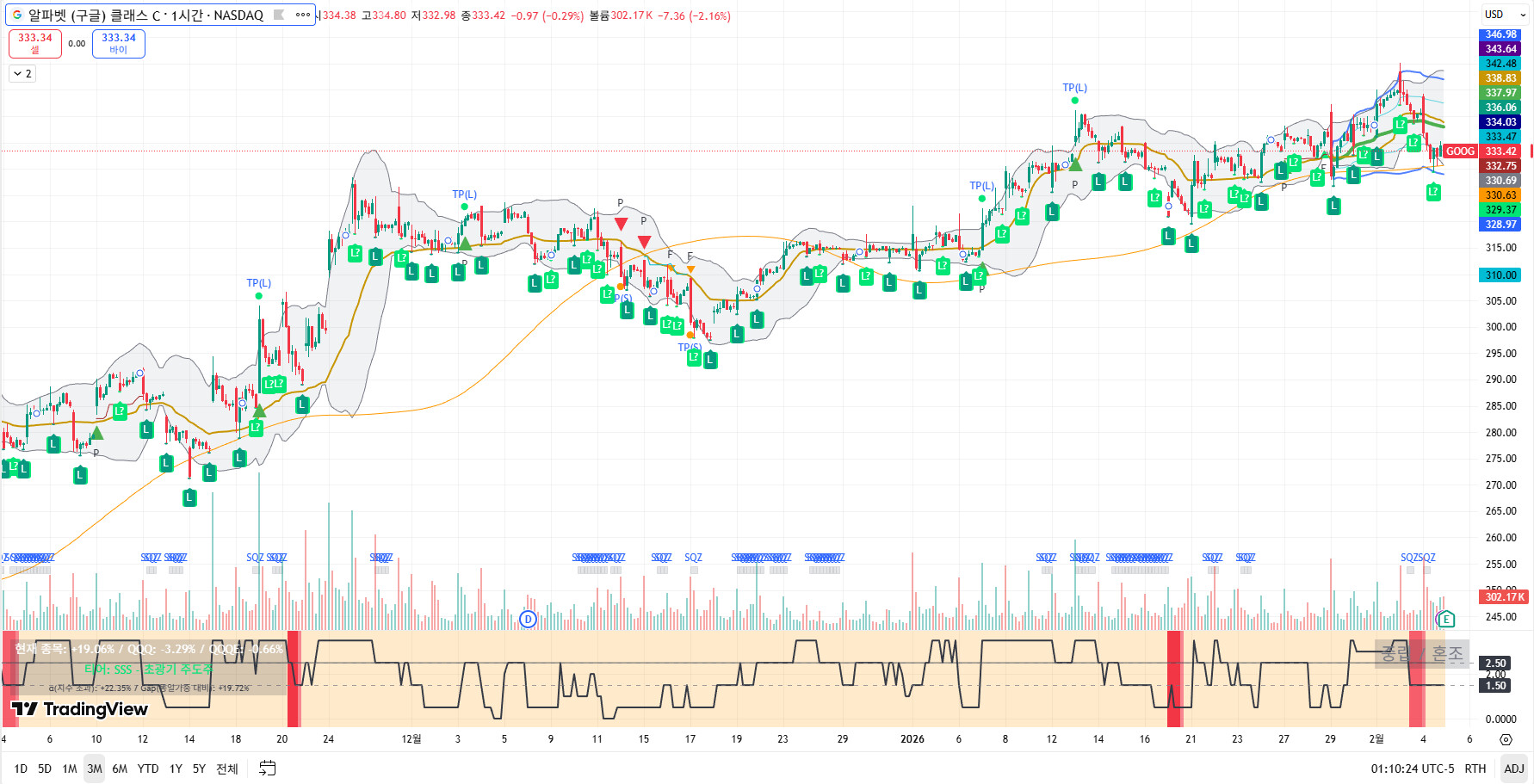
Task: Click the earnings 'E' marker icon
Action: [x=1446, y=619]
